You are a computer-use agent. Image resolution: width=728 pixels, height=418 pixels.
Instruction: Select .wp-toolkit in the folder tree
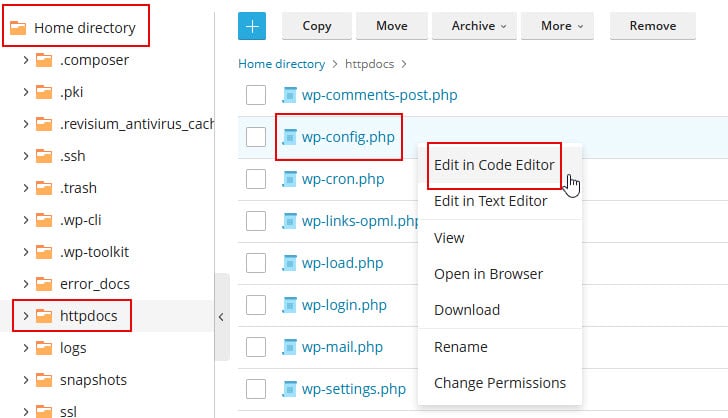pos(94,252)
